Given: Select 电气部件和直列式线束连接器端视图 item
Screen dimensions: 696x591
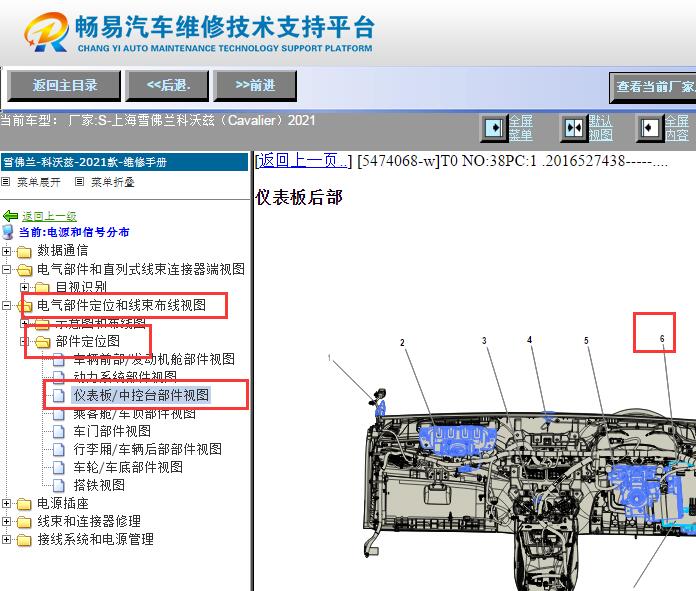Looking at the screenshot, I should pos(141,269).
